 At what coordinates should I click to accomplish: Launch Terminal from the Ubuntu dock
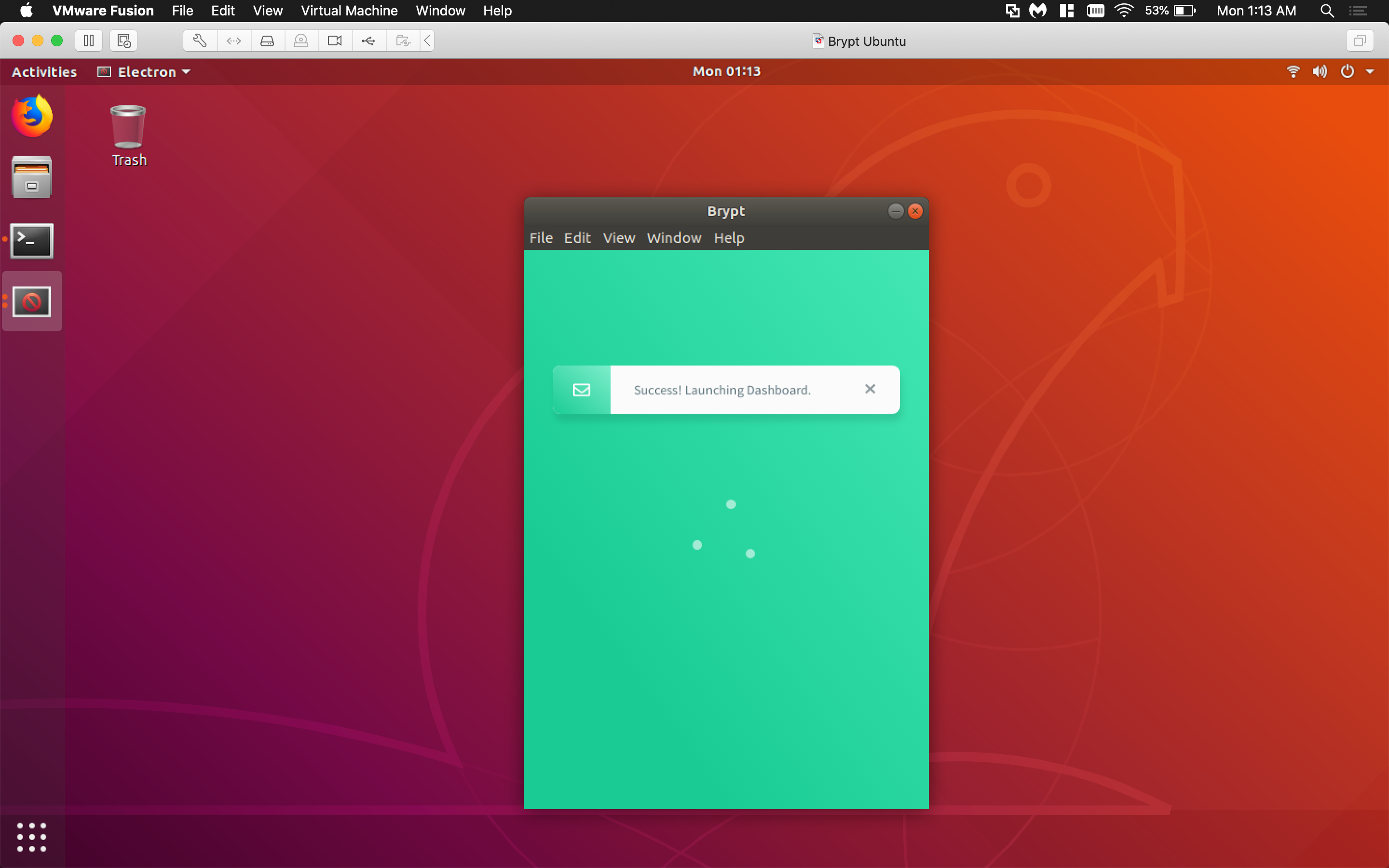[32, 241]
